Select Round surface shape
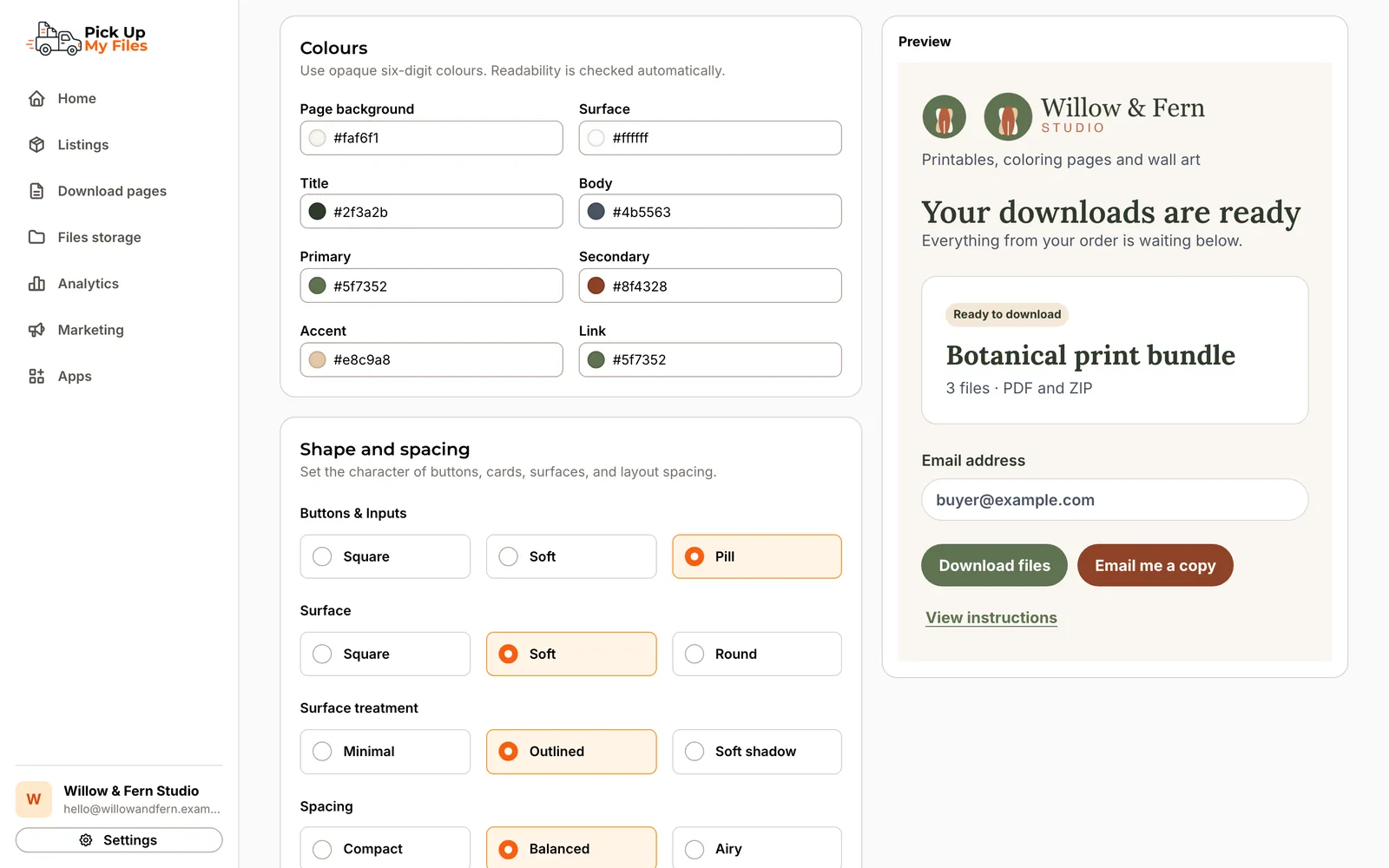The height and width of the screenshot is (868, 1389). 757,654
